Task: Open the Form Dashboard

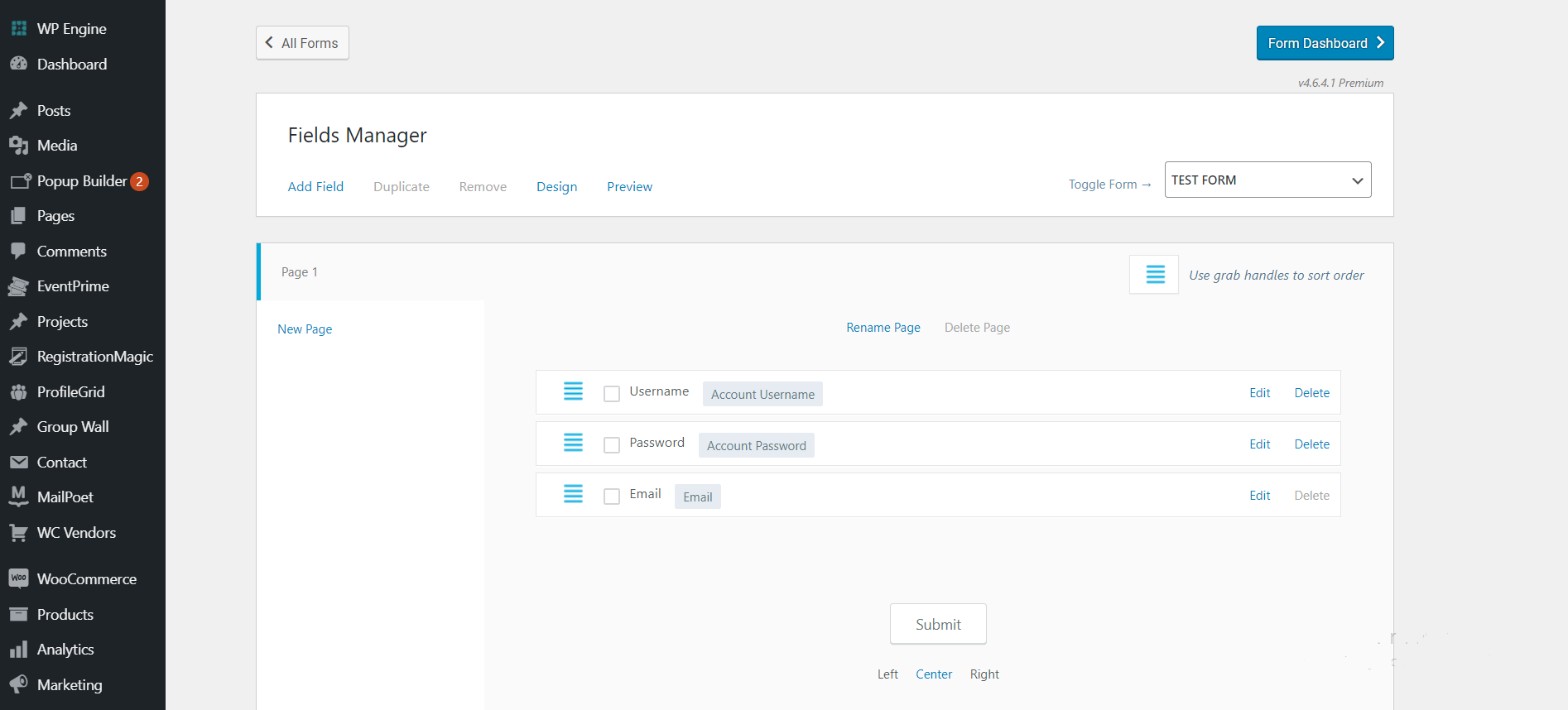Action: tap(1325, 43)
